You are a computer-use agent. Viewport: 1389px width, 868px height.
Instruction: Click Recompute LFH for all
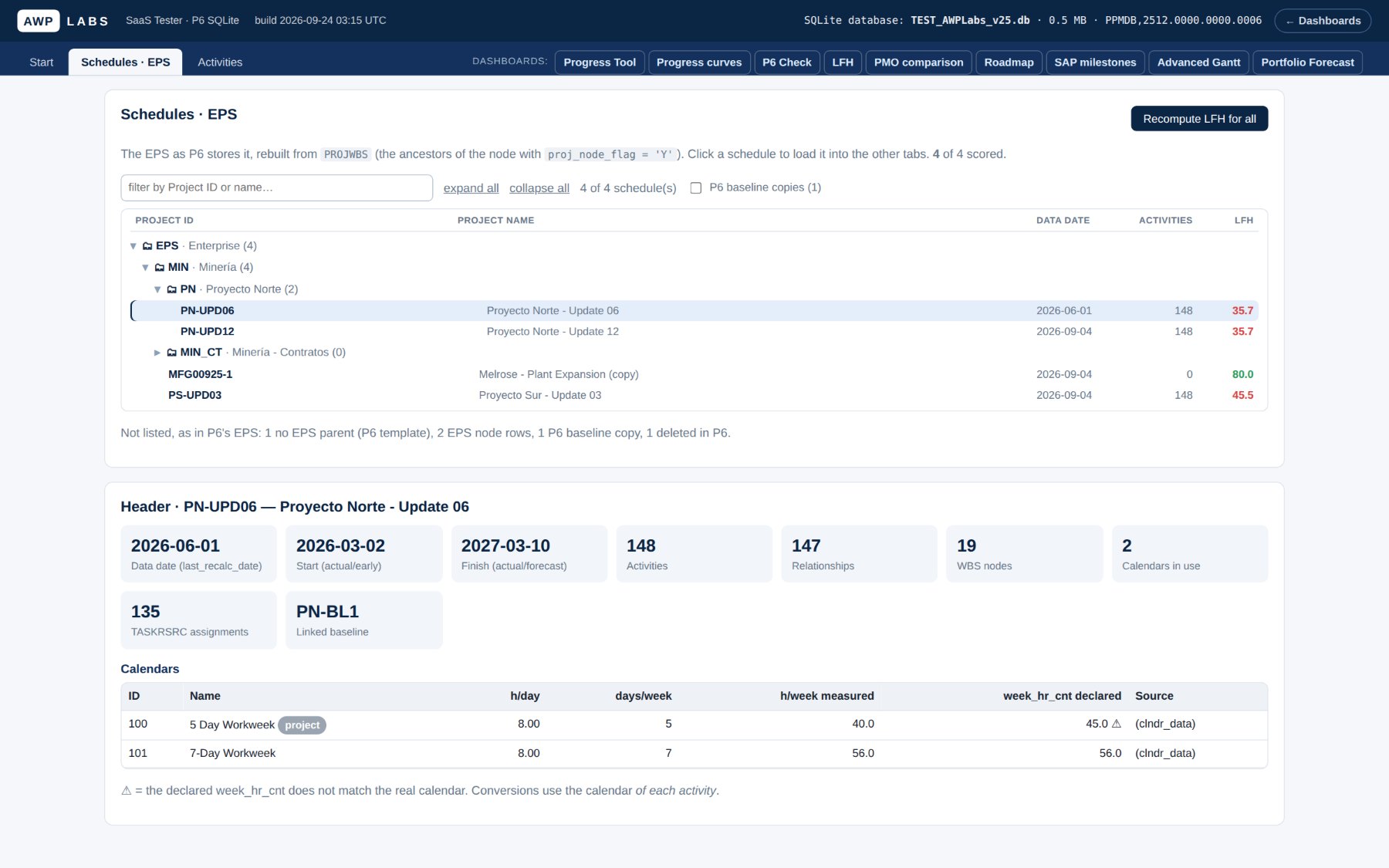point(1199,119)
